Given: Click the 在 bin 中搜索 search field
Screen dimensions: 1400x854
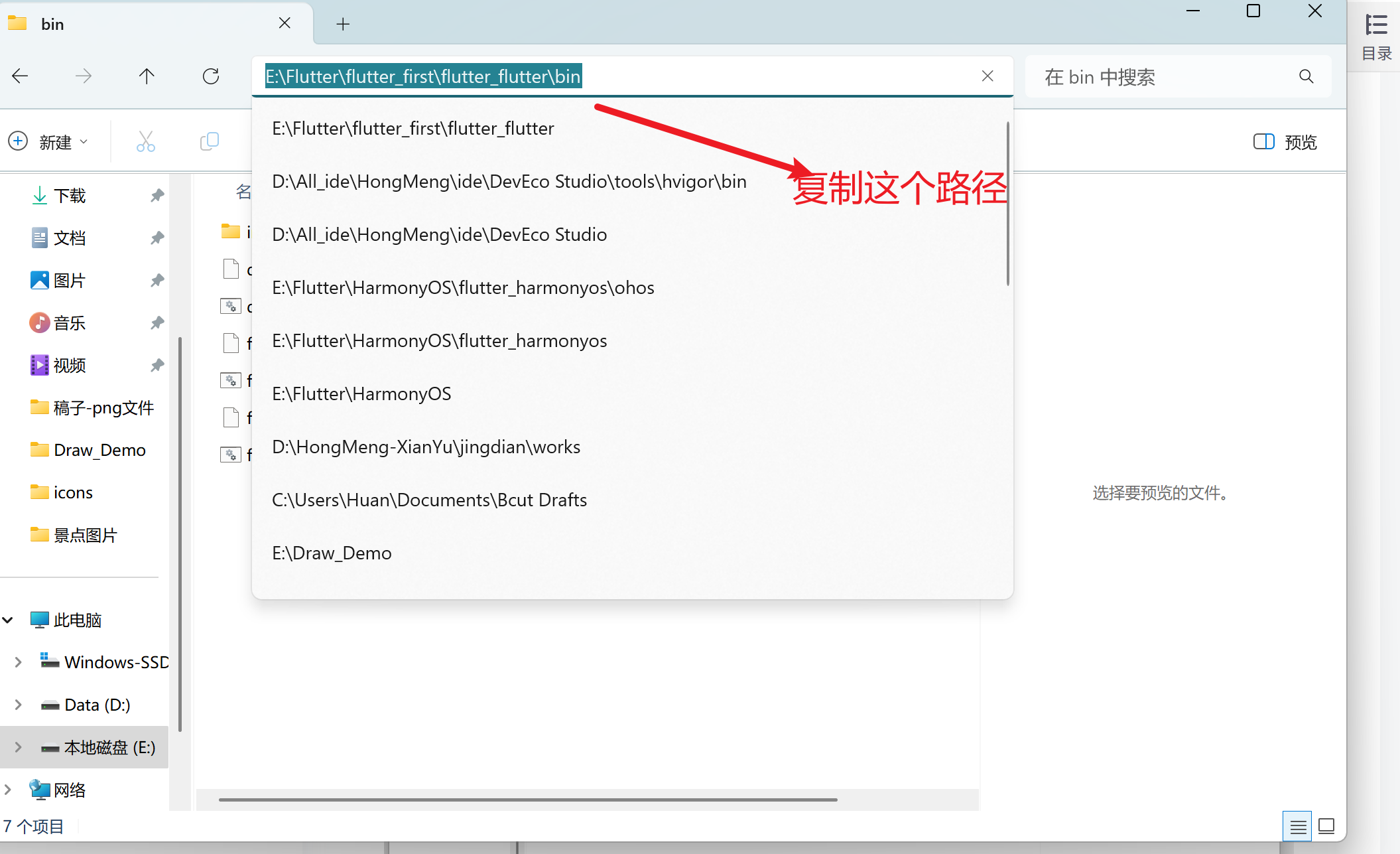Looking at the screenshot, I should point(1161,78).
